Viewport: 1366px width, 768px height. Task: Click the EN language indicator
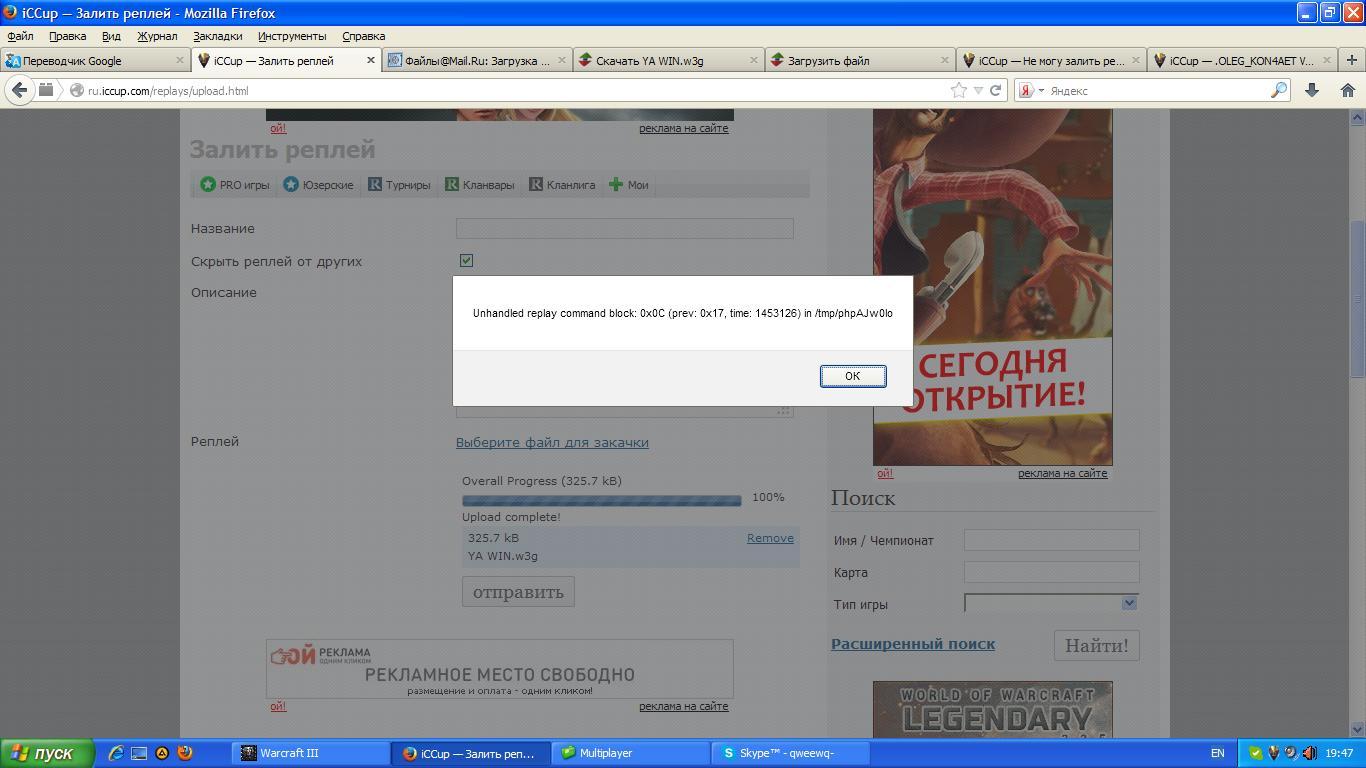[1217, 753]
